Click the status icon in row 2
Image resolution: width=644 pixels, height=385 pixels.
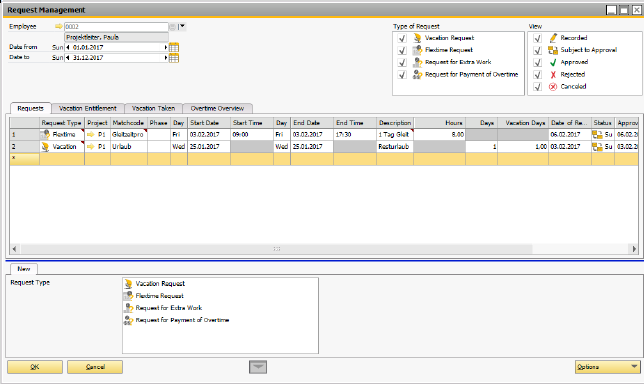coord(597,147)
